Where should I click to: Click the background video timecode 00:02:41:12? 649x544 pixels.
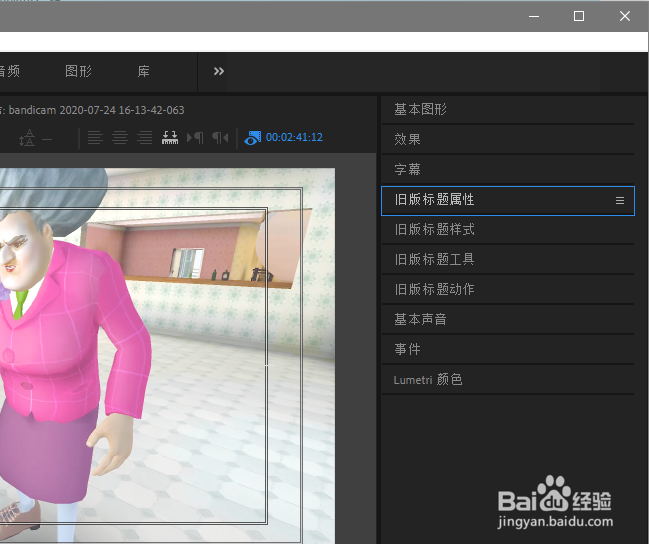pos(294,137)
